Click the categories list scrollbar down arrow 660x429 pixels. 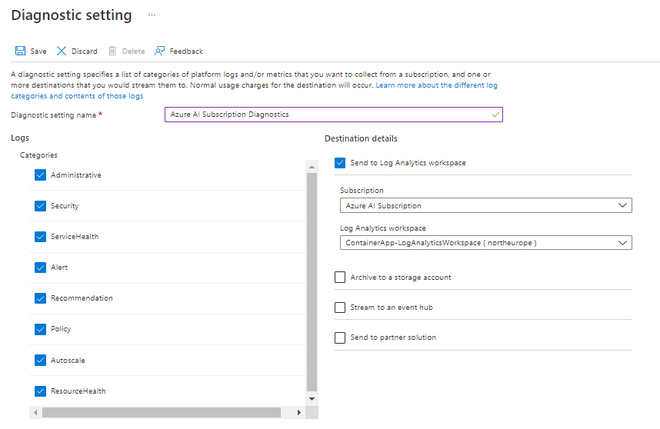point(311,398)
